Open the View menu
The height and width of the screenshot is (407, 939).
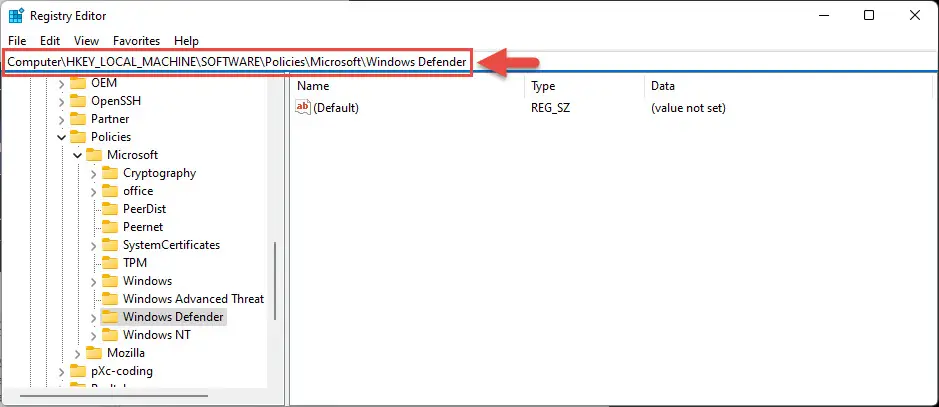coord(86,41)
